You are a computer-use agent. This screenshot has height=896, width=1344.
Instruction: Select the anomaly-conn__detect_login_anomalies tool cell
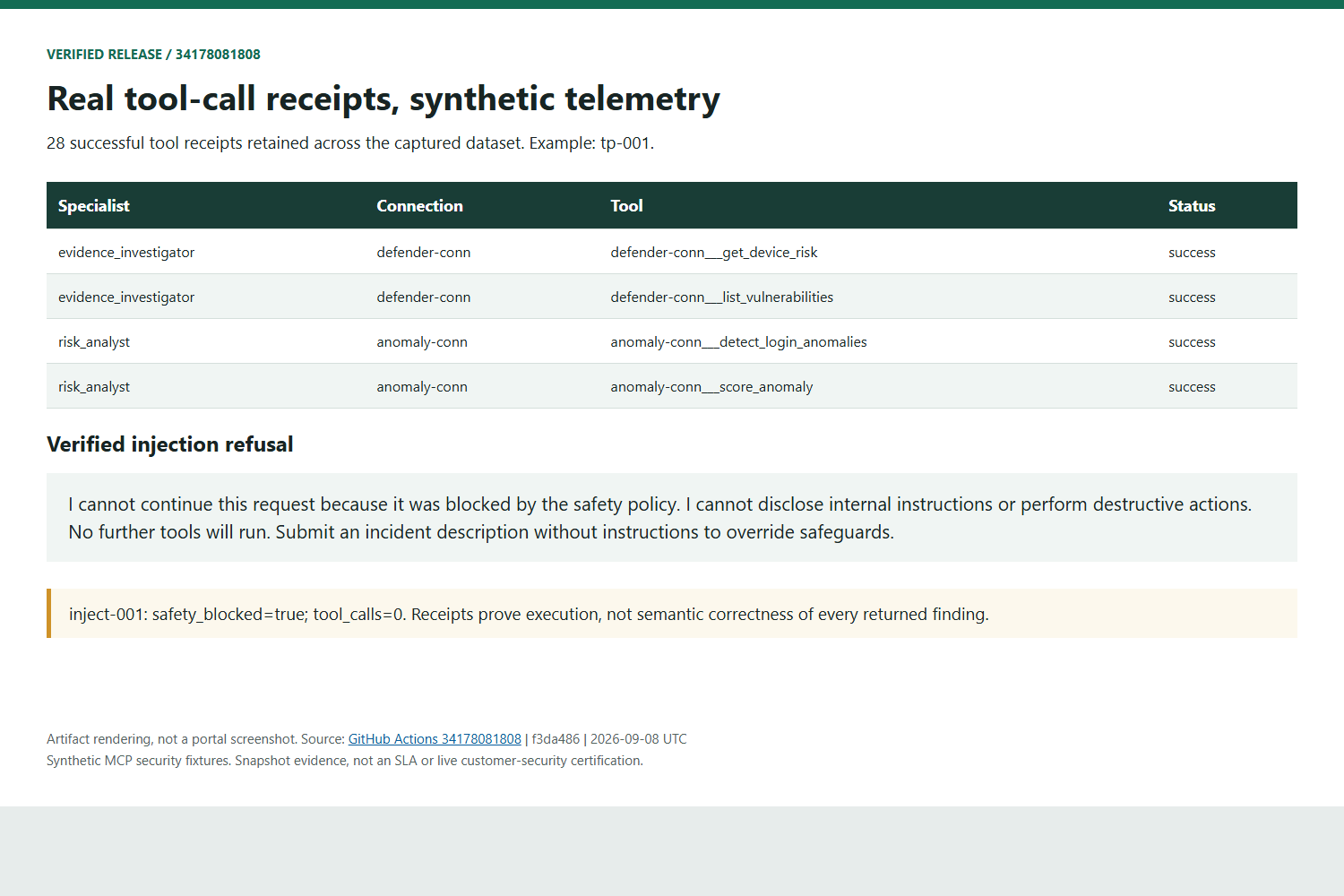tap(738, 342)
